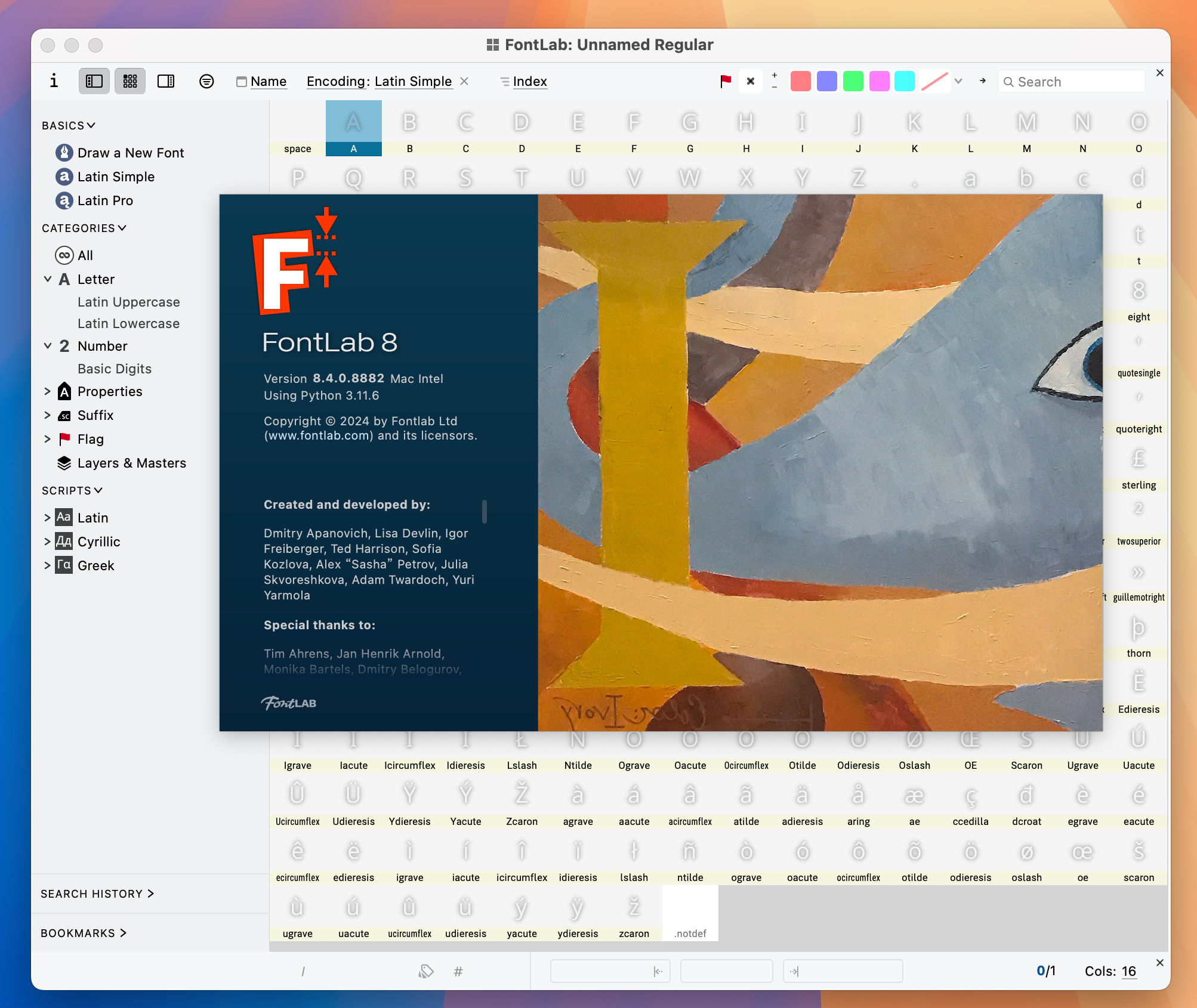Image resolution: width=1197 pixels, height=1008 pixels.
Task: Click the slash icon in the bottom bar
Action: point(303,972)
